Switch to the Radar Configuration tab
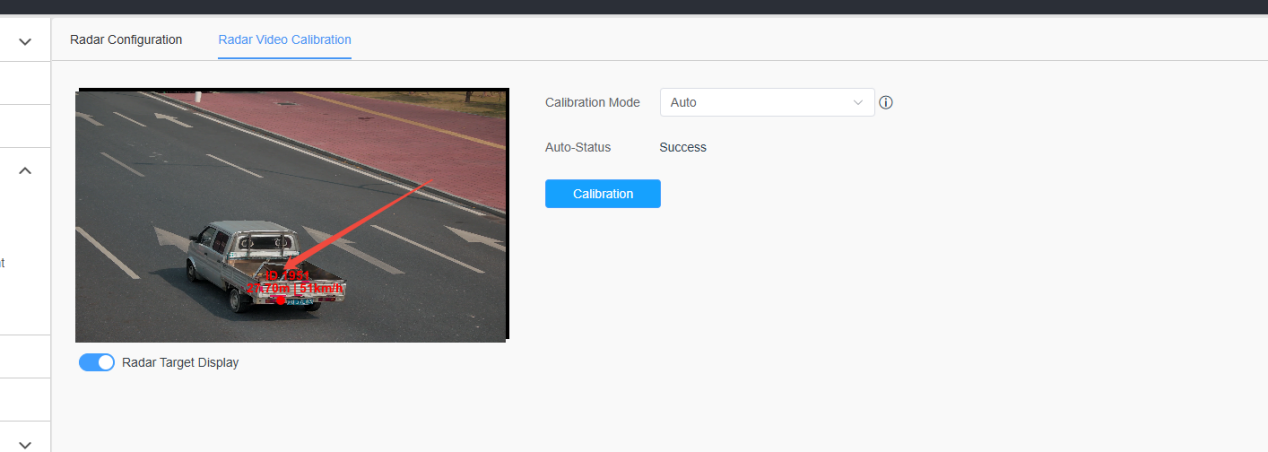 (126, 40)
